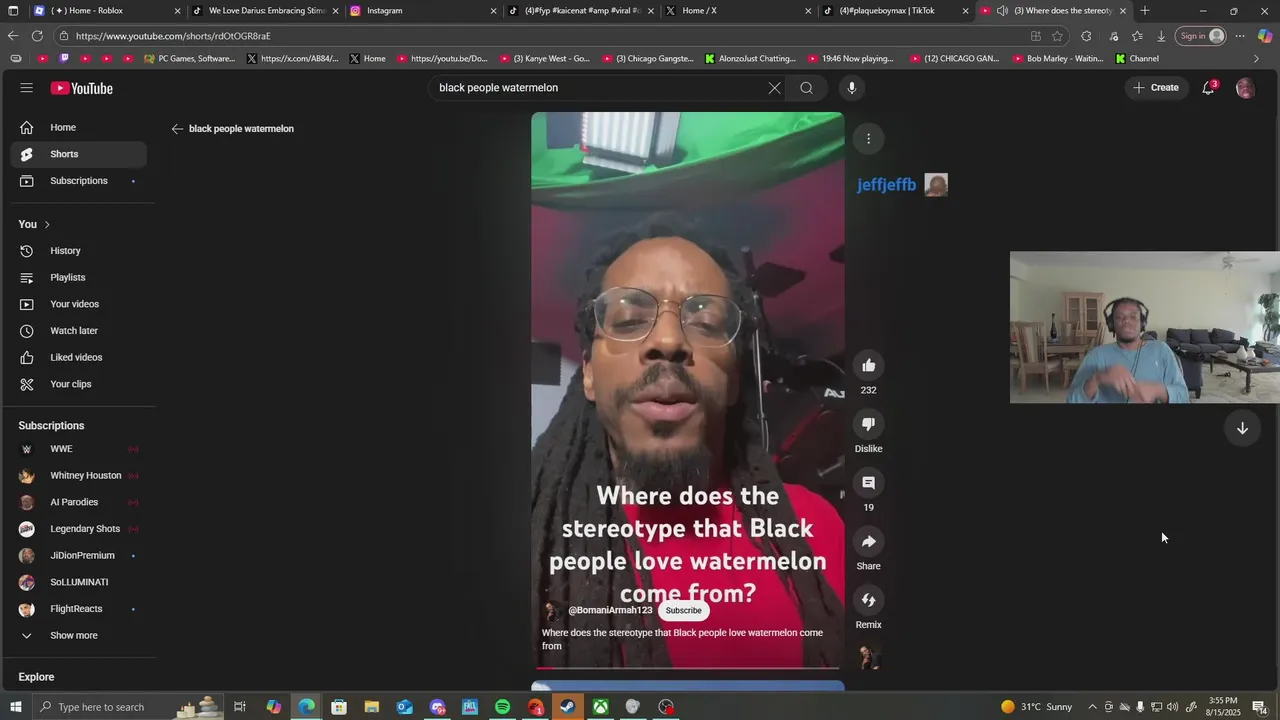The height and width of the screenshot is (720, 1280).
Task: Switch to the #plaqueboymax TikTok tab
Action: [x=896, y=11]
